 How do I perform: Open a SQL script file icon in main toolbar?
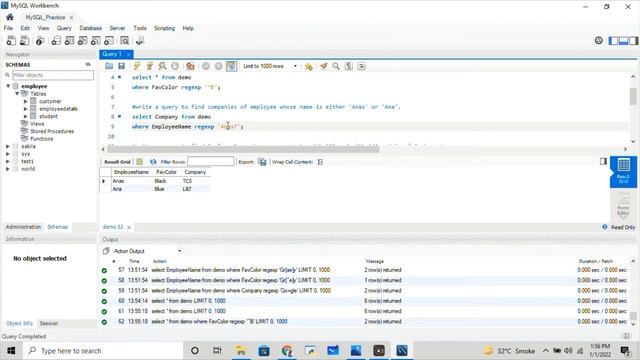(24, 40)
